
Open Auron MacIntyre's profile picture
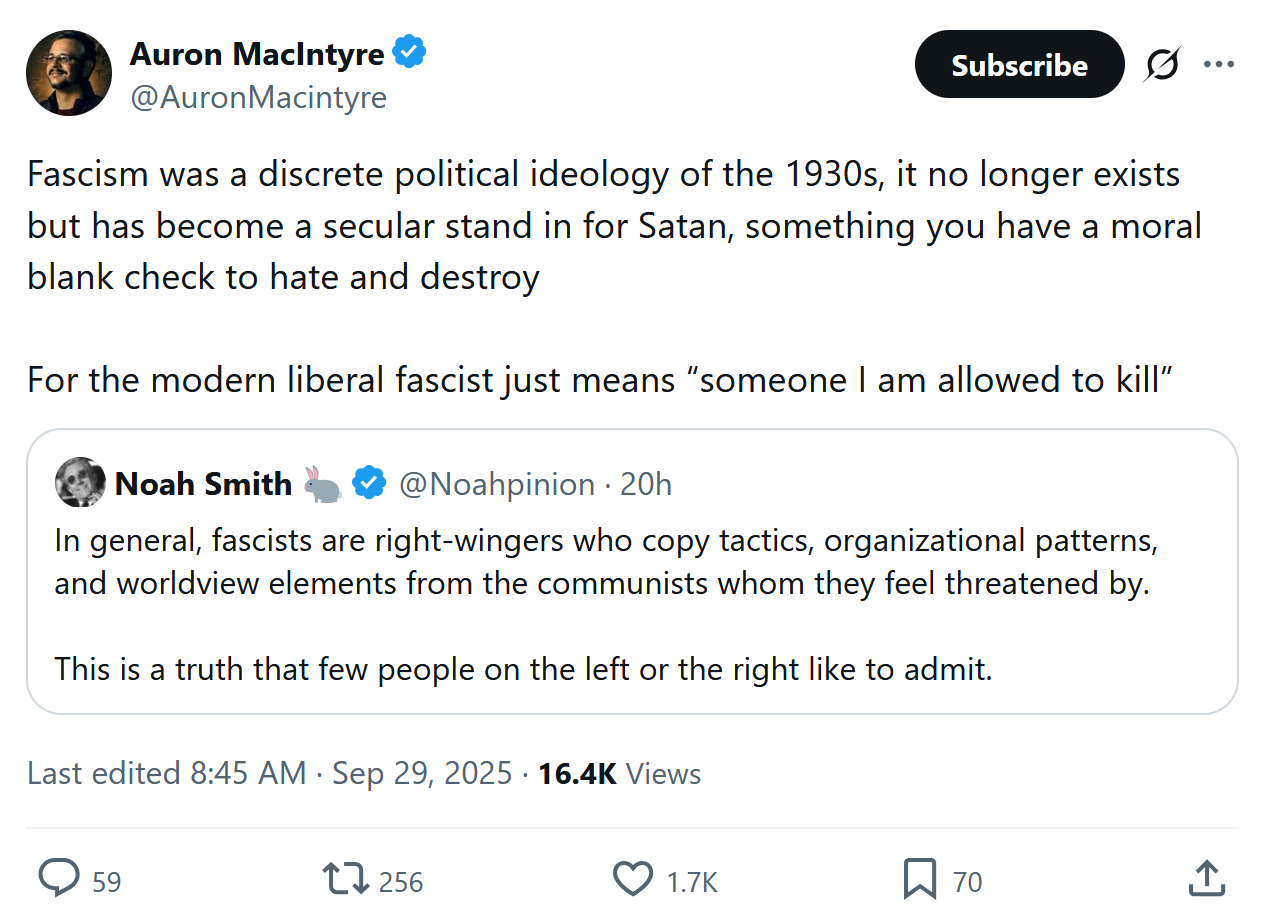point(68,72)
